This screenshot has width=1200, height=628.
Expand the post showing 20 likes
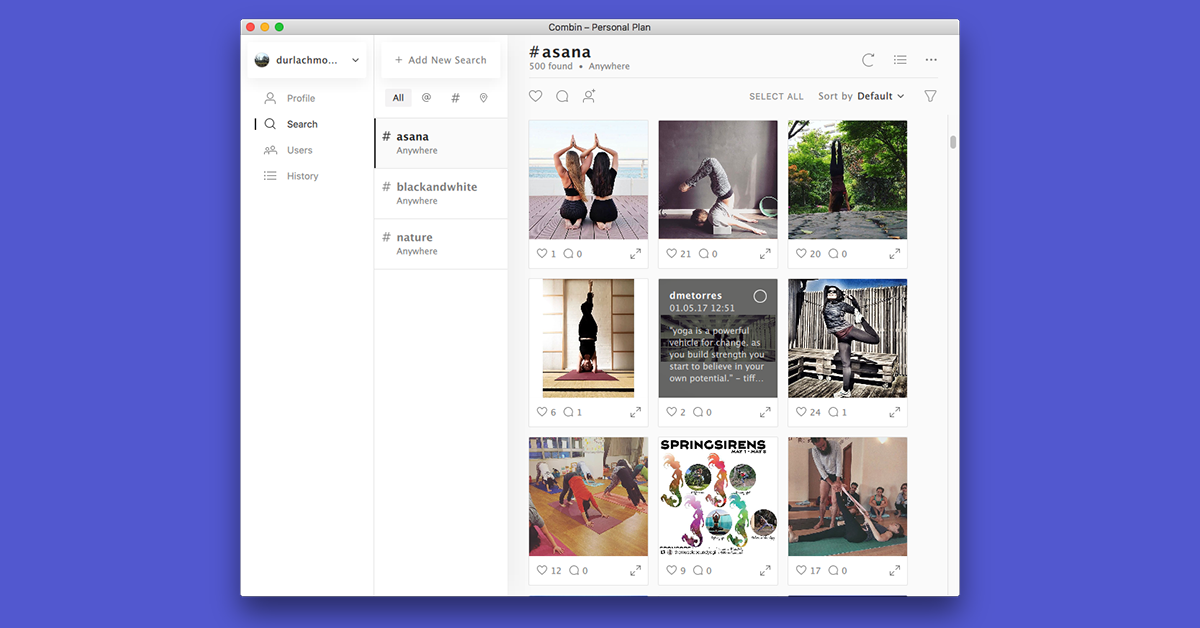point(895,254)
